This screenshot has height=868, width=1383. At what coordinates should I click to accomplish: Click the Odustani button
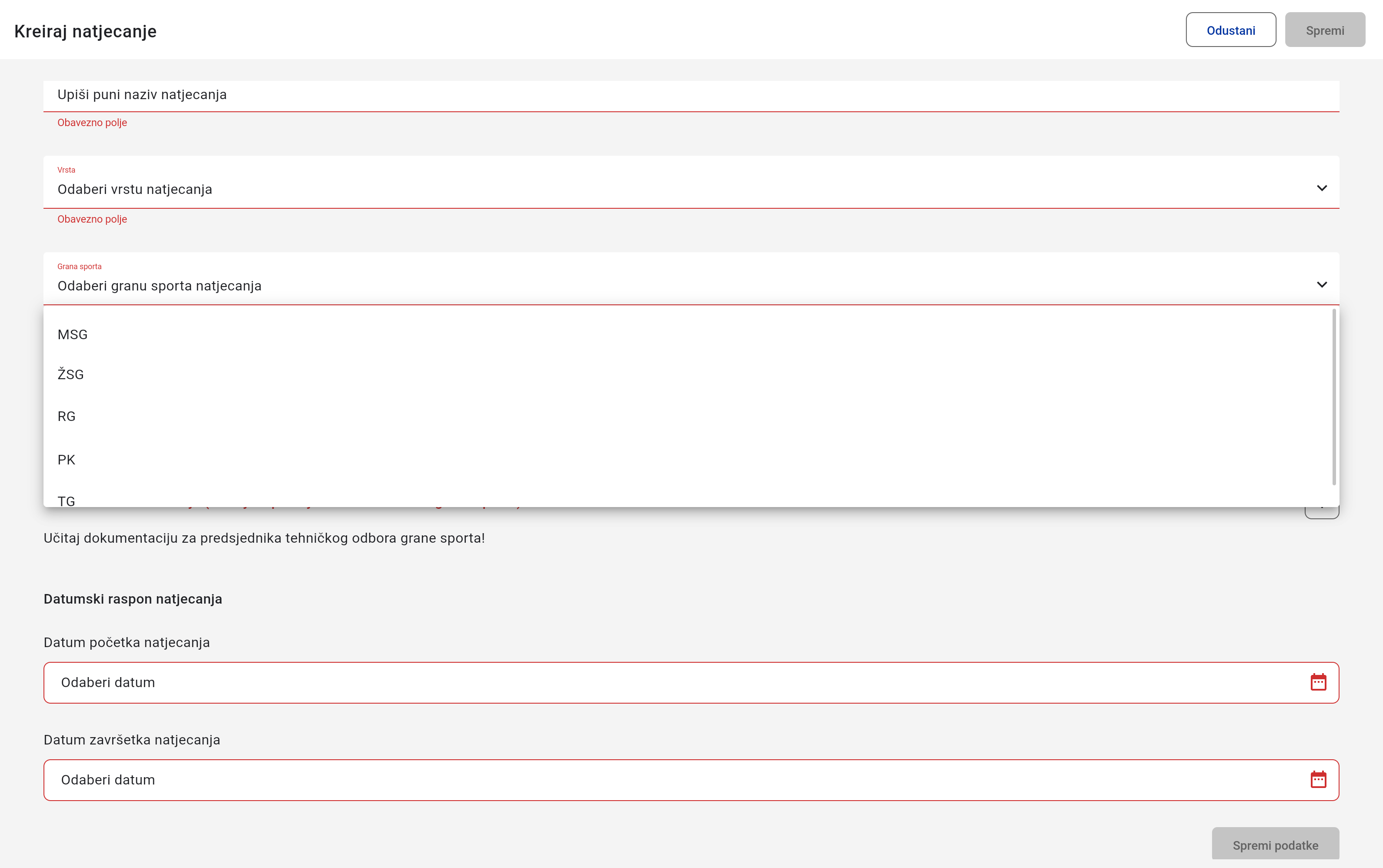point(1230,30)
